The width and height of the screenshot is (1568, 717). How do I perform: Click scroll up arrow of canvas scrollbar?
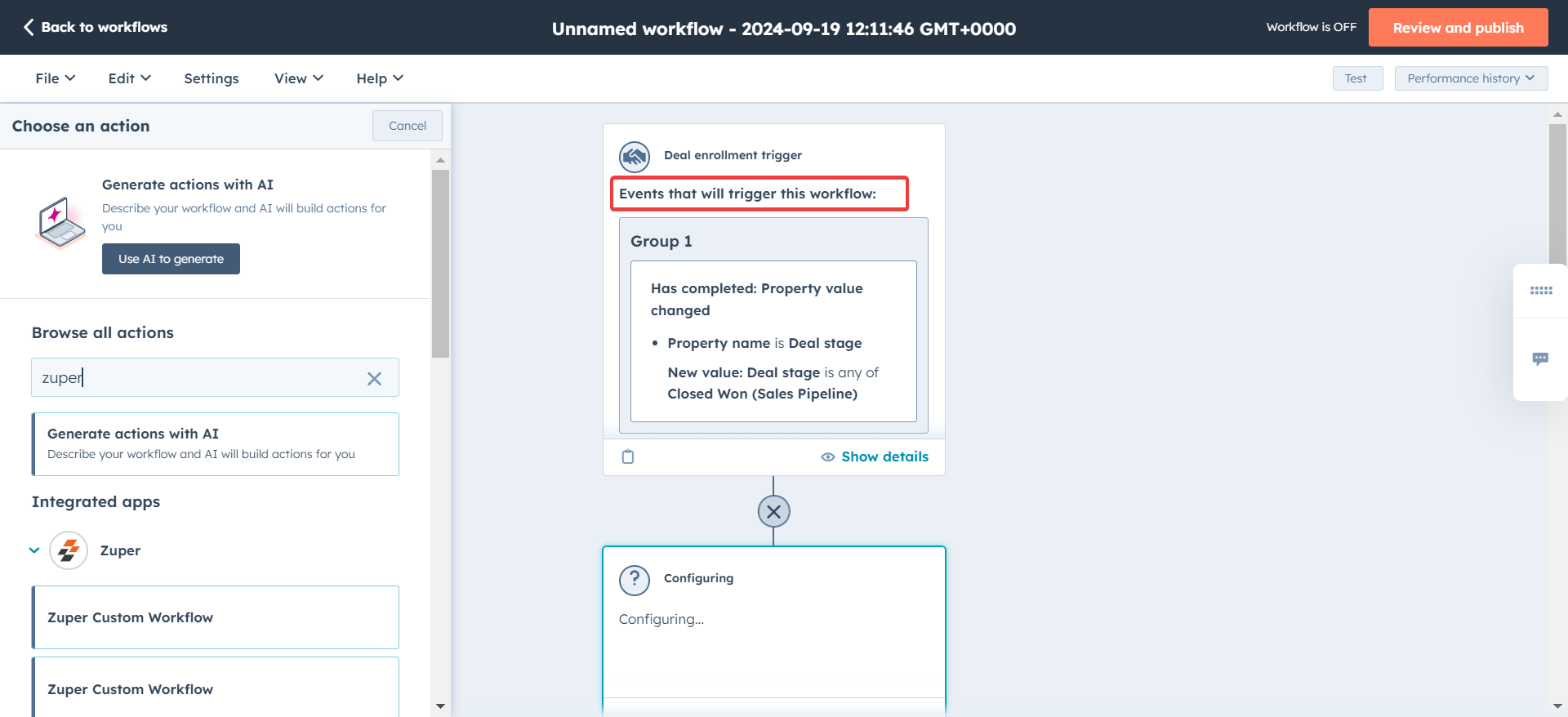tap(1557, 115)
